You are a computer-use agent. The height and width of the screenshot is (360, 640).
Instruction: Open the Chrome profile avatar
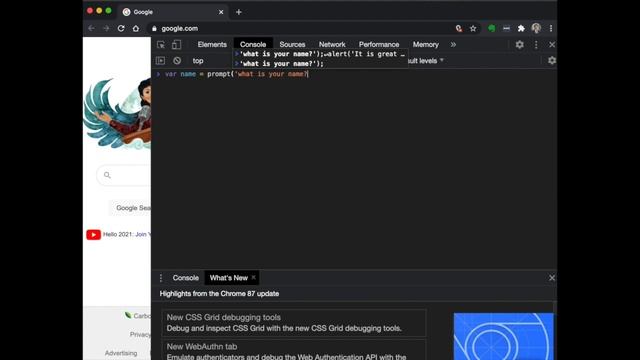click(536, 28)
